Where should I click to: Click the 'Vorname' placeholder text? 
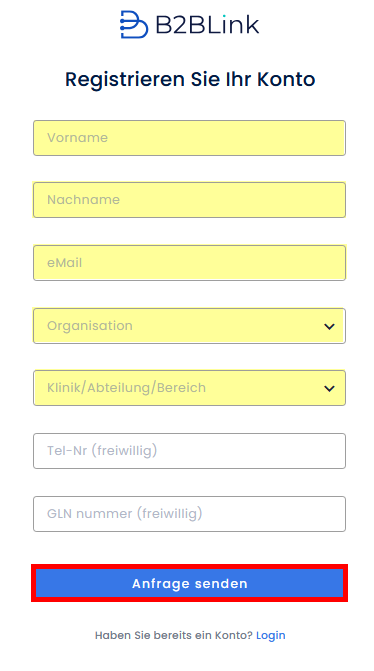click(x=77, y=138)
